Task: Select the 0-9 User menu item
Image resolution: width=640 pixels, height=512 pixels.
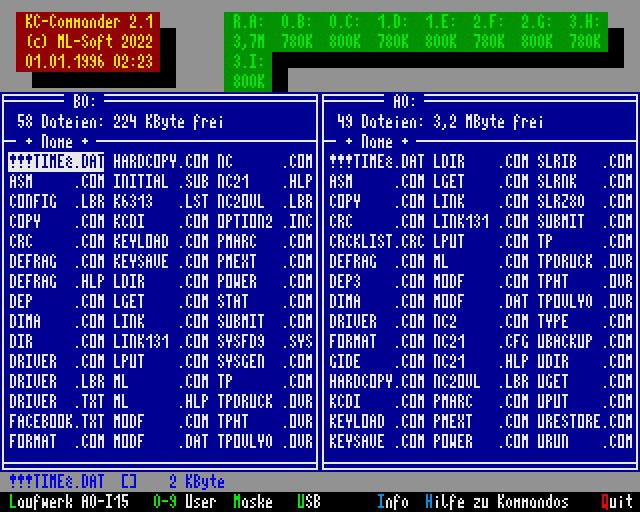Action: coord(184,502)
